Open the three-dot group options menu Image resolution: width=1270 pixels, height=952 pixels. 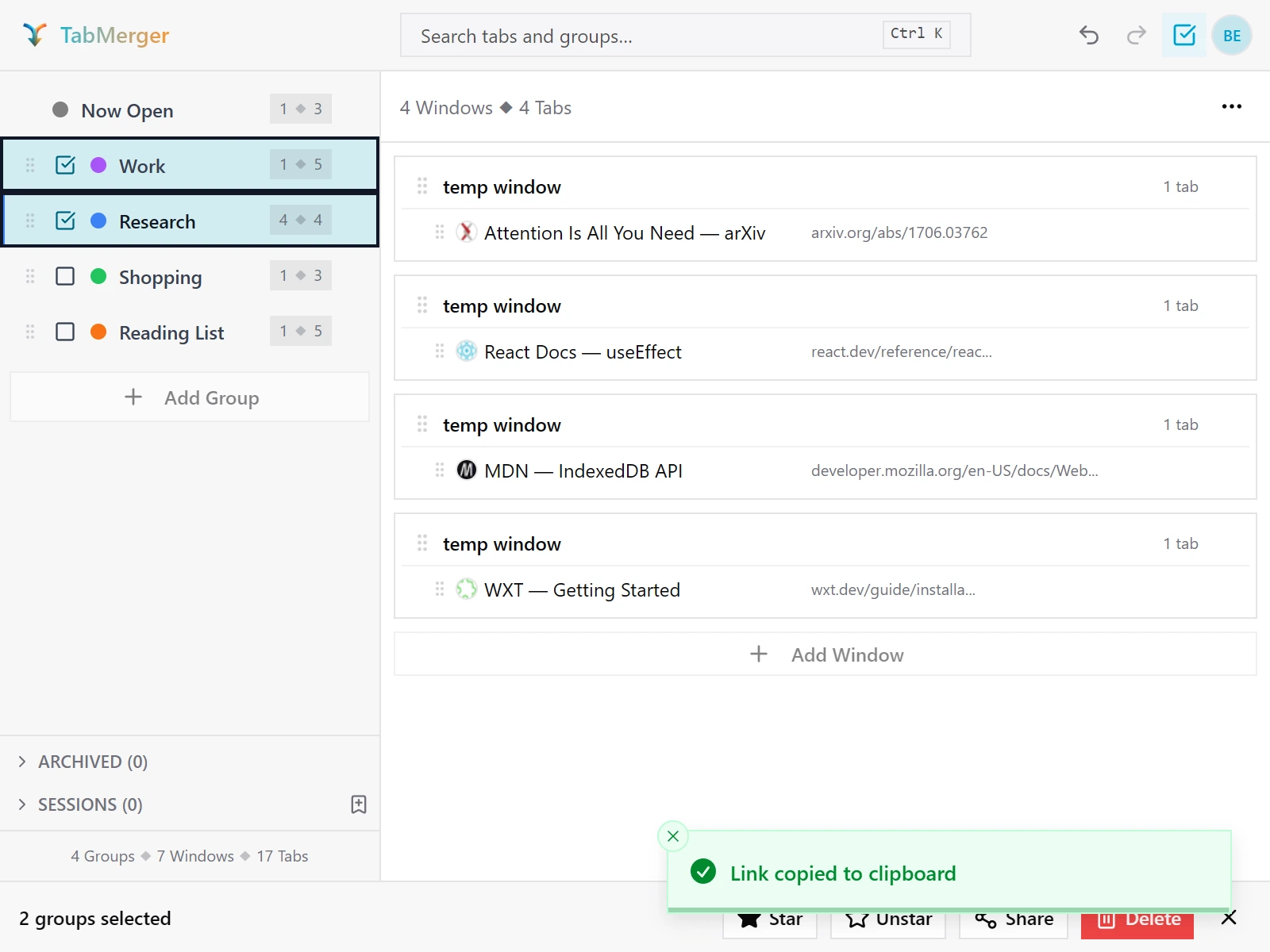pyautogui.click(x=1232, y=106)
